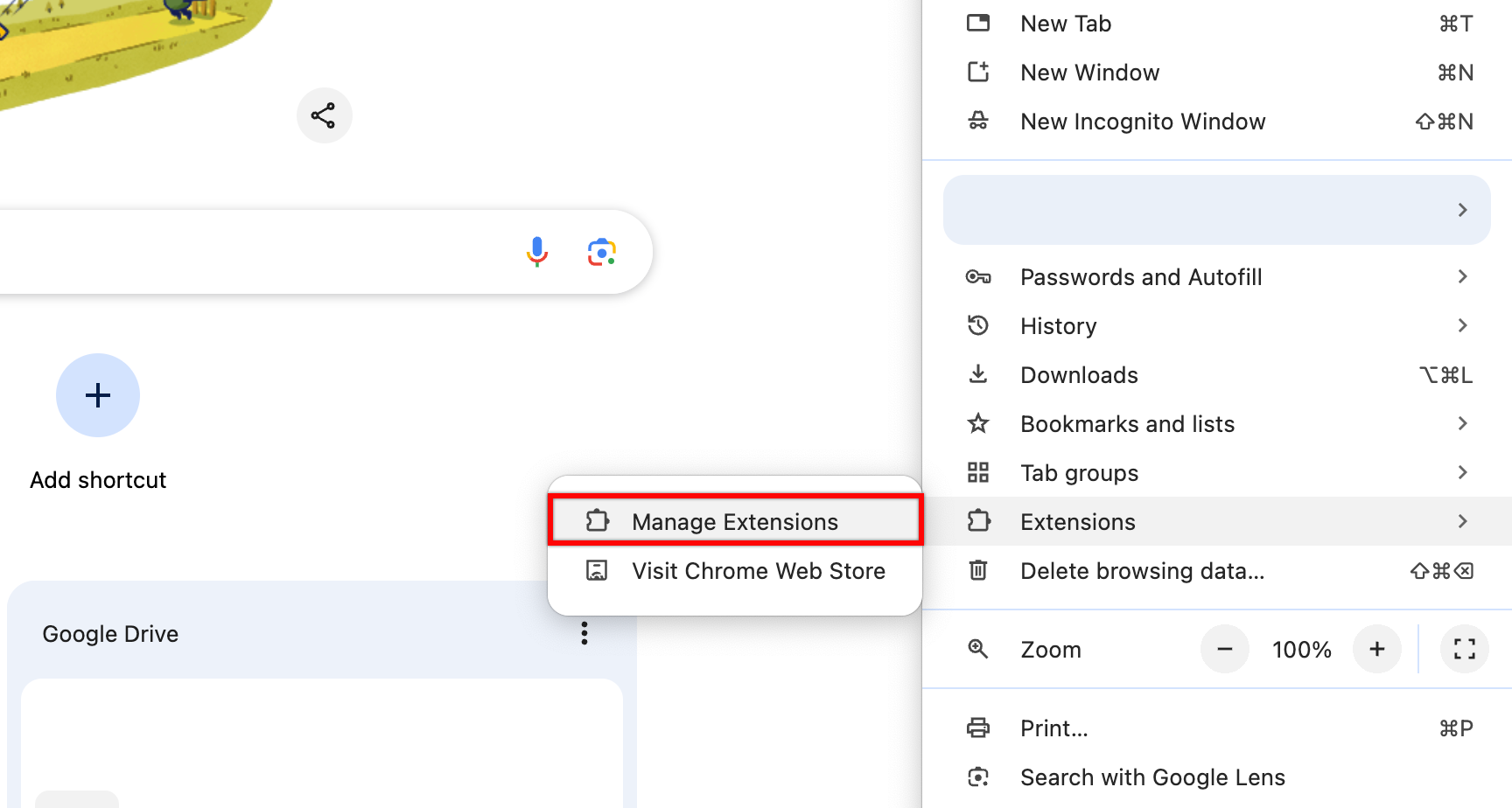
Task: Click the Downloads arrow icon
Action: 977,374
